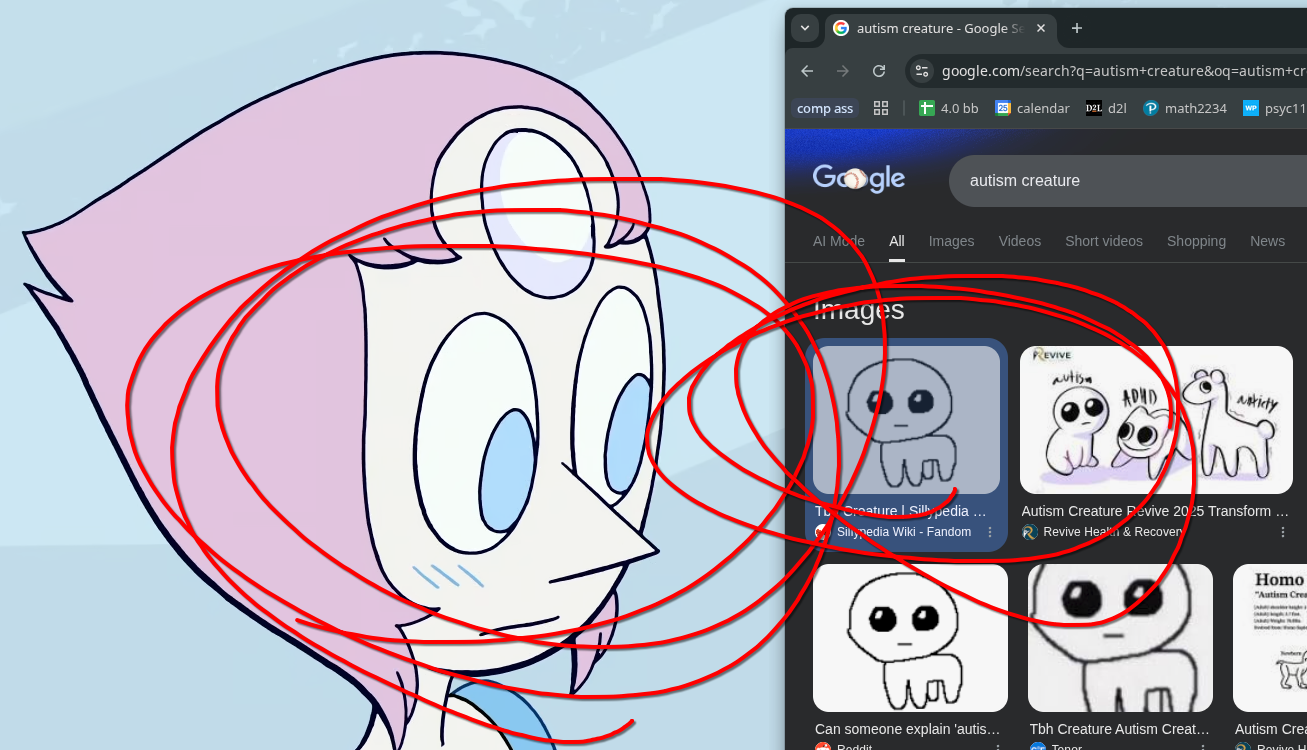Go forward in browser history
Image resolution: width=1307 pixels, height=750 pixels.
click(843, 71)
